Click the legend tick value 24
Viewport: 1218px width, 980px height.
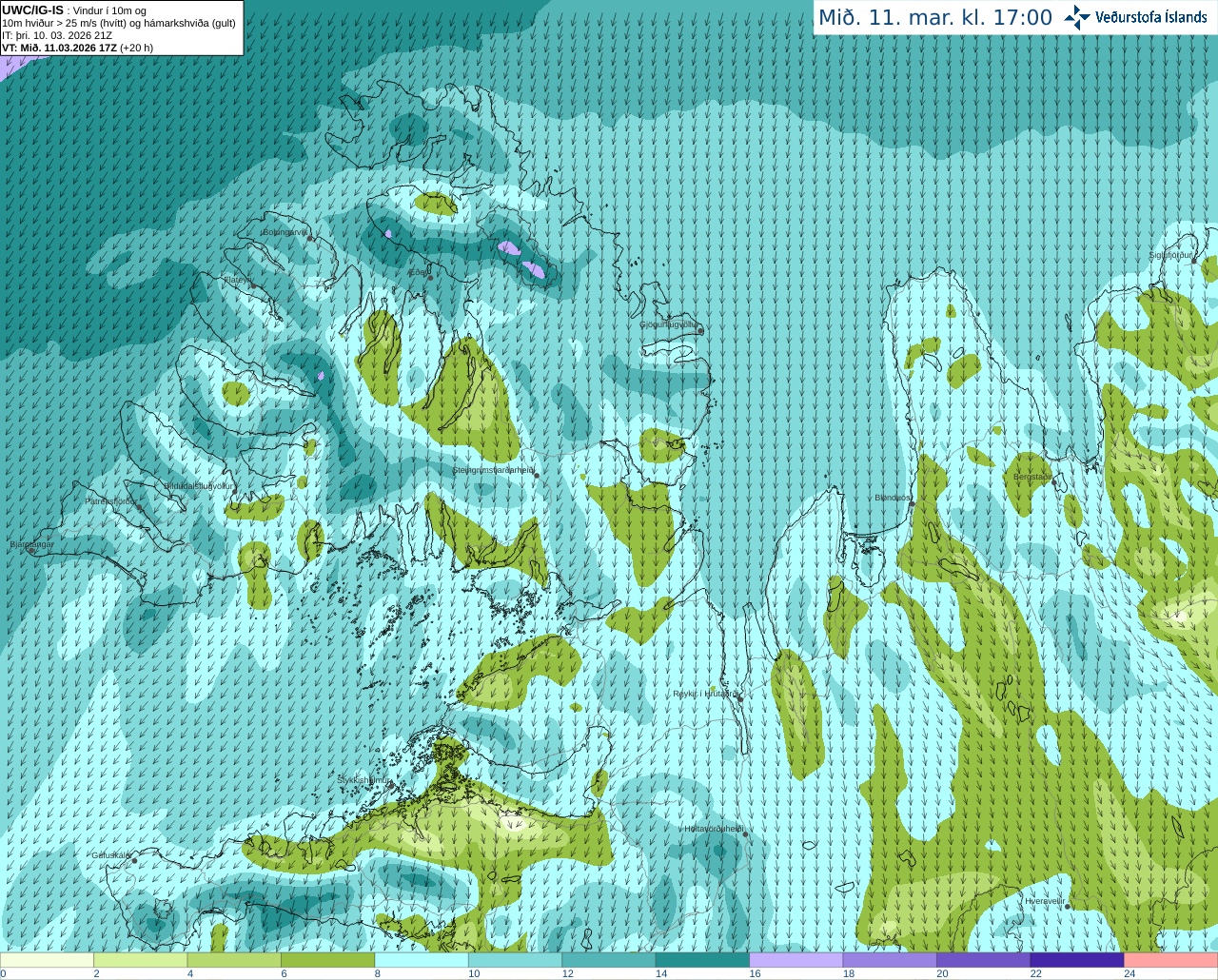[1130, 973]
